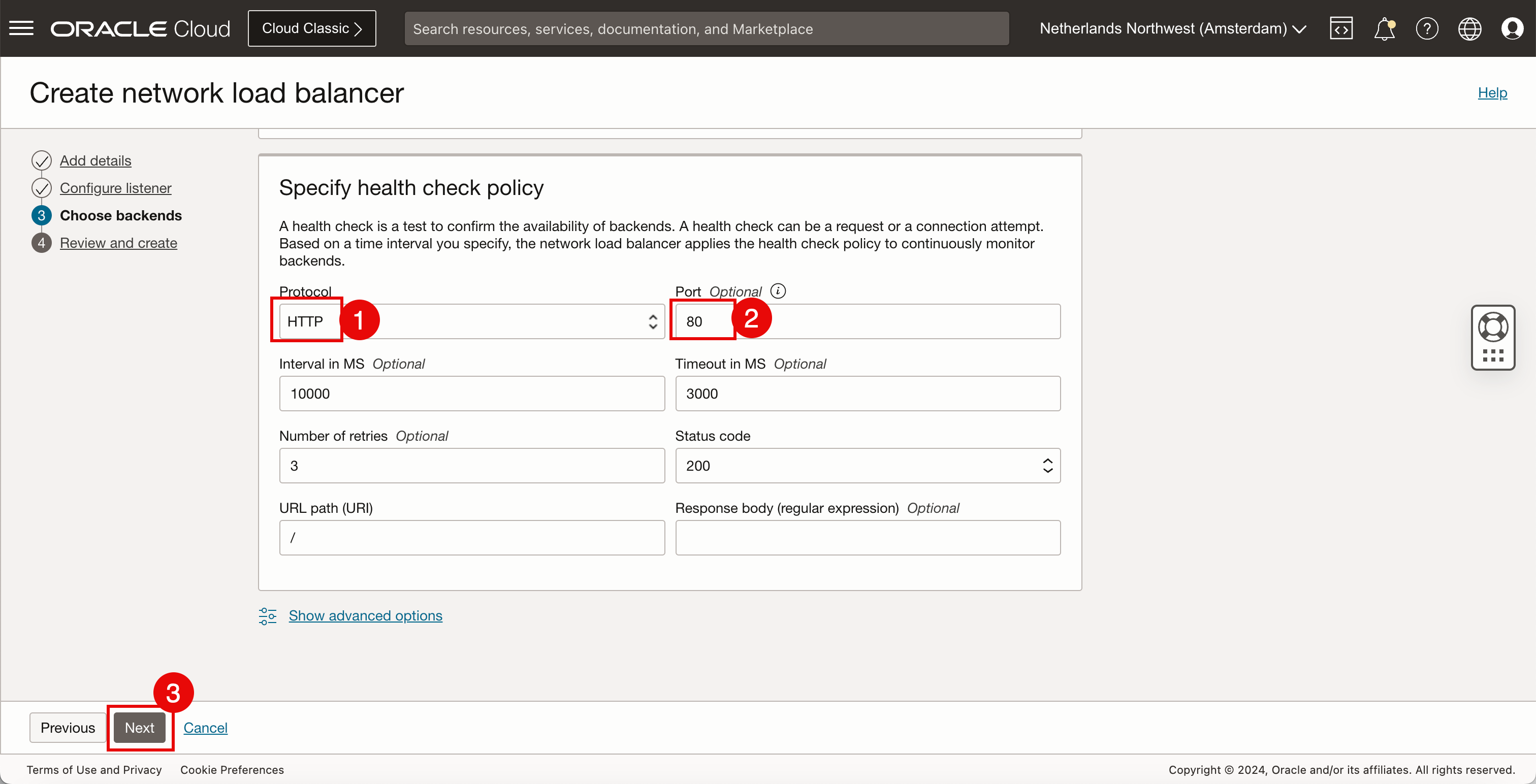Click the Cancel link

205,727
